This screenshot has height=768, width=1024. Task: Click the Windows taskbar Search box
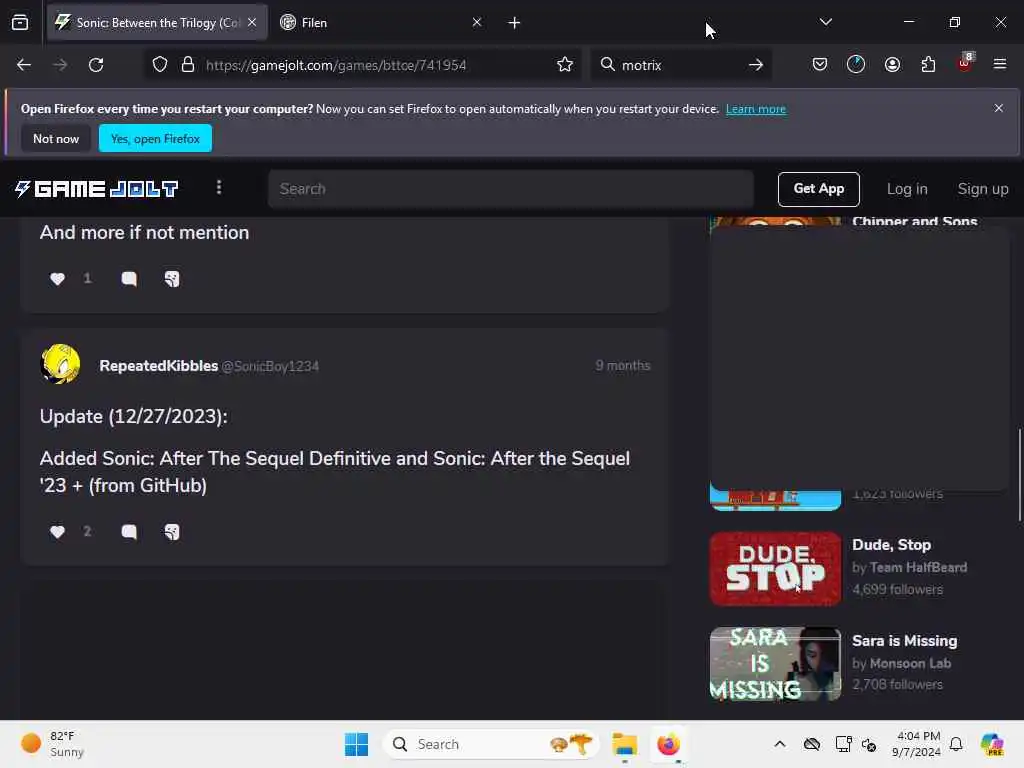[491, 744]
